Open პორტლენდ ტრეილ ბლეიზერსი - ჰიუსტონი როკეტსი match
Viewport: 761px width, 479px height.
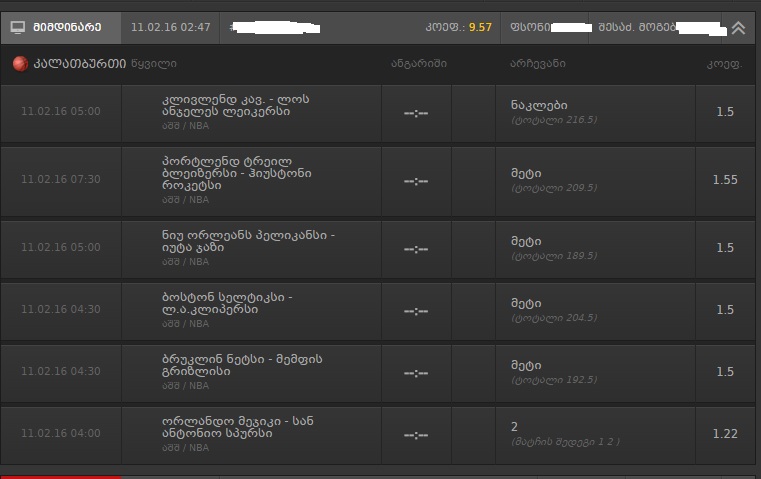click(x=237, y=173)
